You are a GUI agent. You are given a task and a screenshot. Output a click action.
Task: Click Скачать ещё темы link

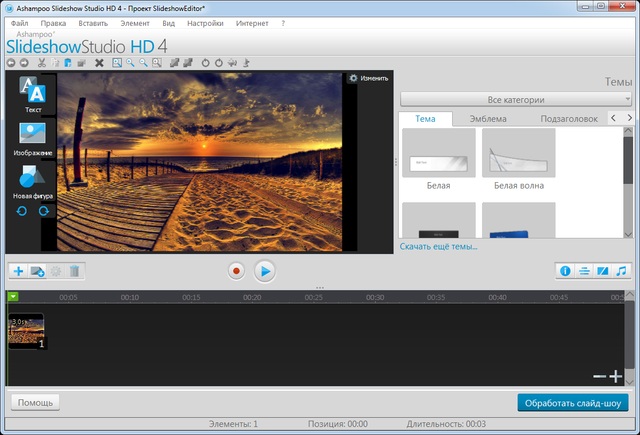[x=439, y=246]
